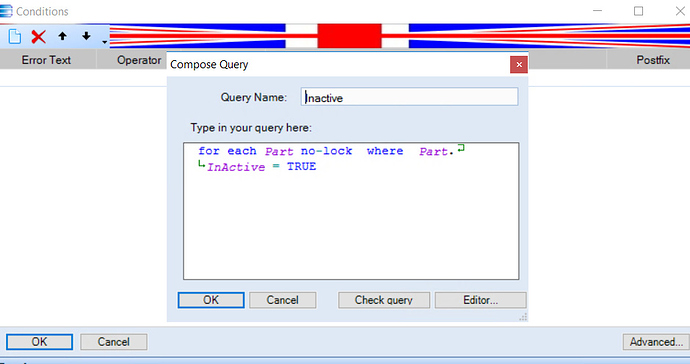Delete condition with red X icon
690x364 pixels.
tap(39, 37)
